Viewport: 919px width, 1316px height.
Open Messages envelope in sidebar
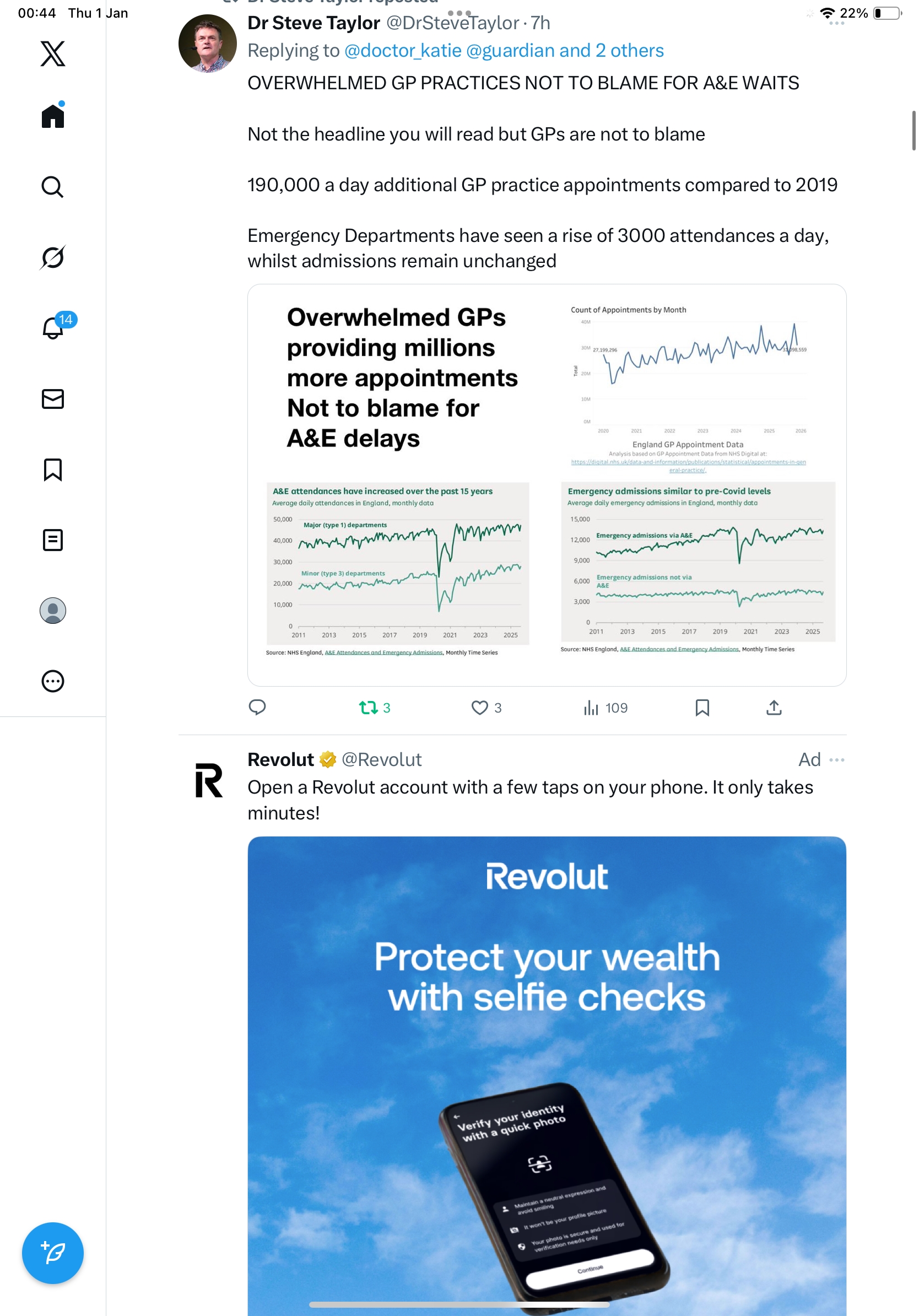pyautogui.click(x=53, y=399)
